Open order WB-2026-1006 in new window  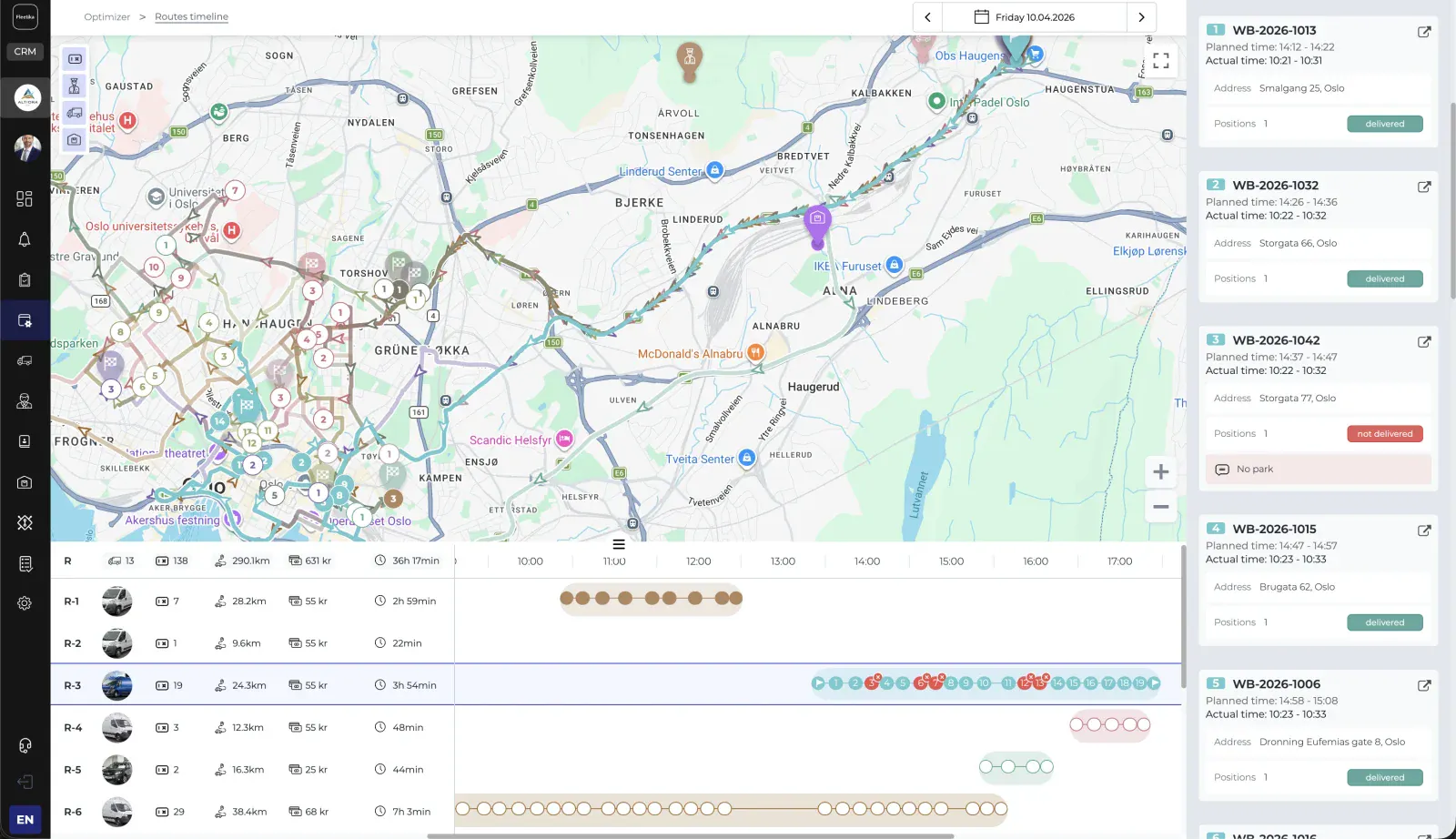point(1424,685)
